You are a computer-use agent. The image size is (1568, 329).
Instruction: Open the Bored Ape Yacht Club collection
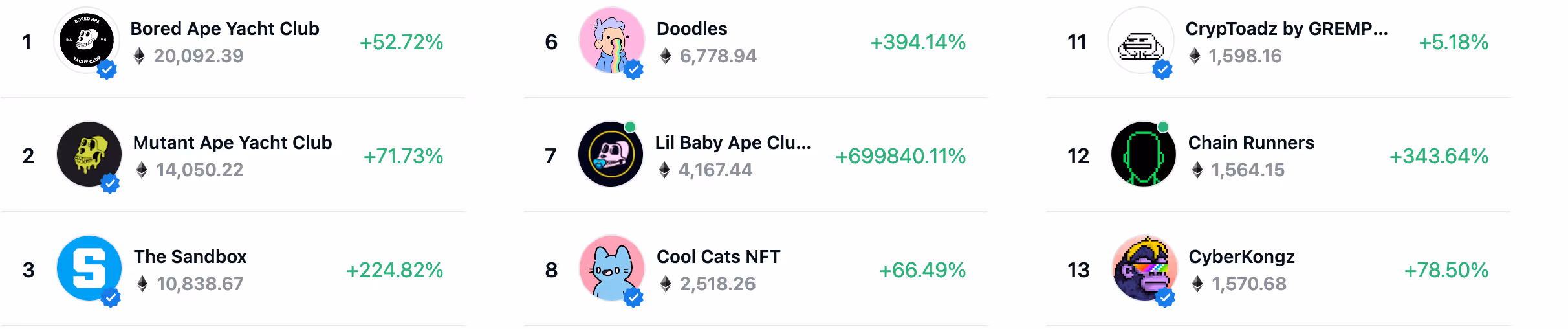pos(224,28)
